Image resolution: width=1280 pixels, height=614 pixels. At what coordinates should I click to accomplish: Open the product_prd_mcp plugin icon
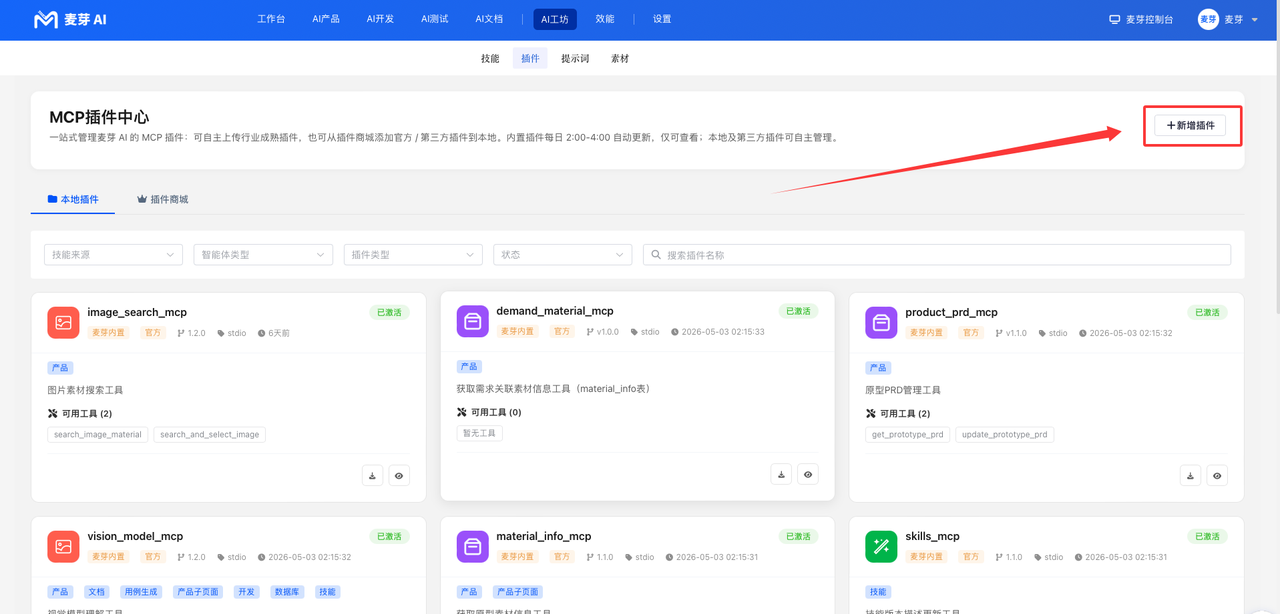(x=881, y=322)
